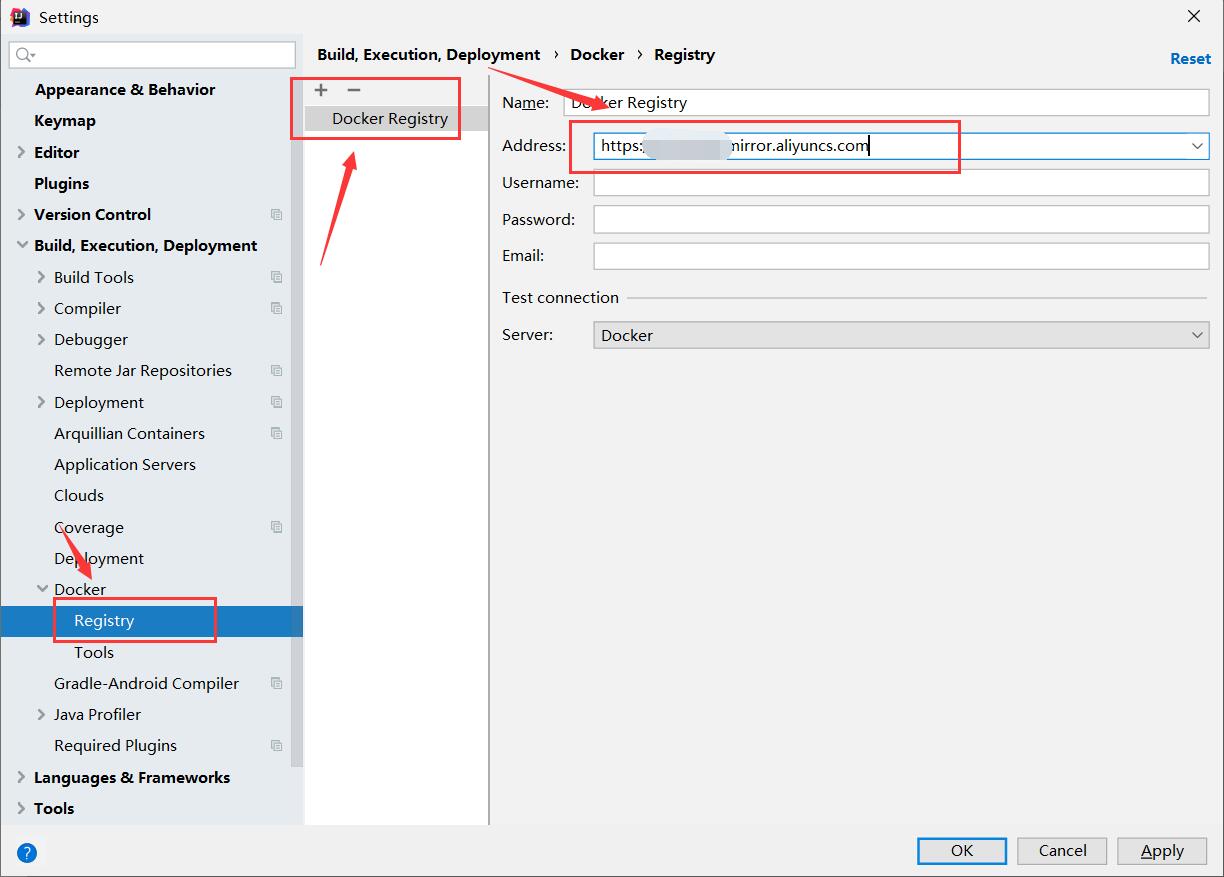Collapse the Docker tree node
The height and width of the screenshot is (877, 1224).
[x=42, y=589]
